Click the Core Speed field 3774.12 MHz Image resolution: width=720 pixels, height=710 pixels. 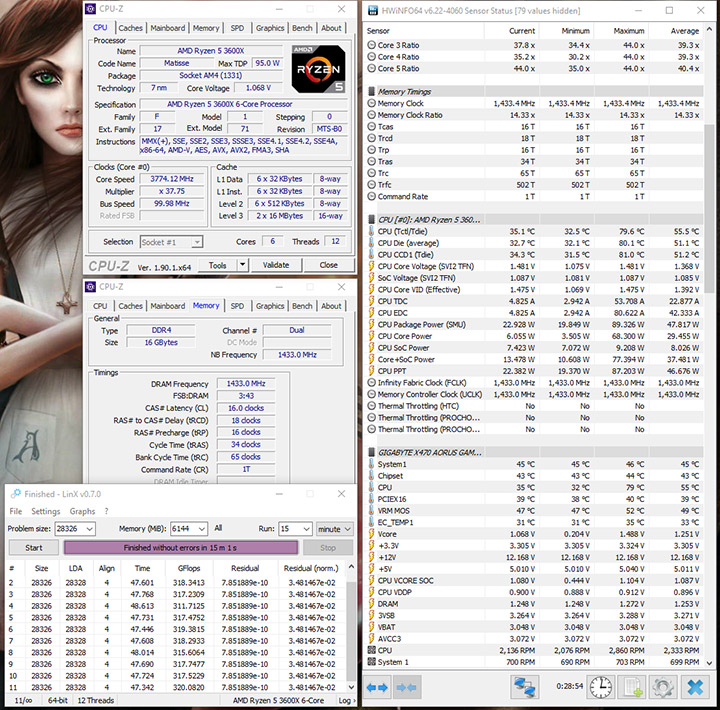coord(172,179)
